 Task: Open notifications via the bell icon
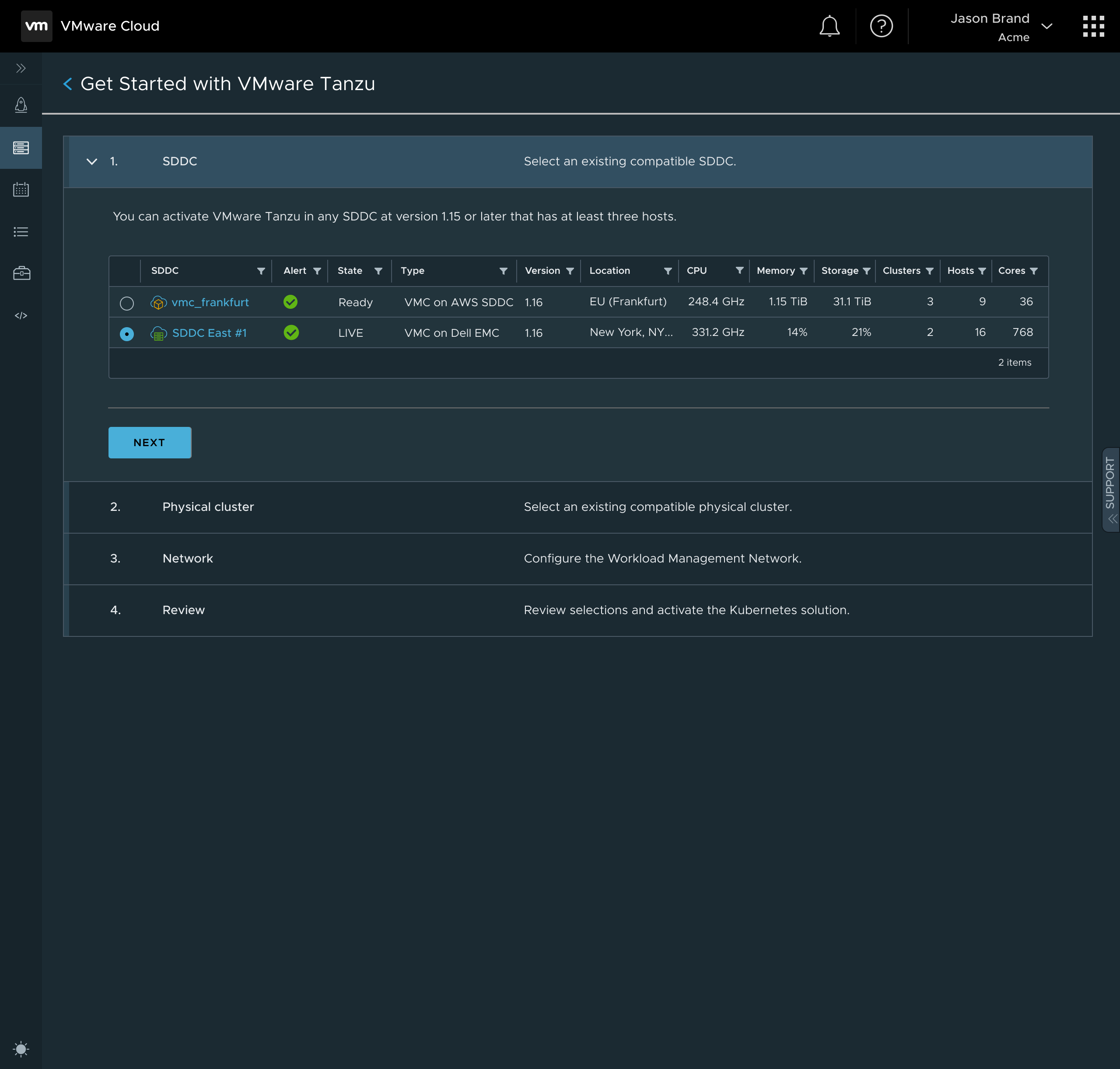coord(829,26)
